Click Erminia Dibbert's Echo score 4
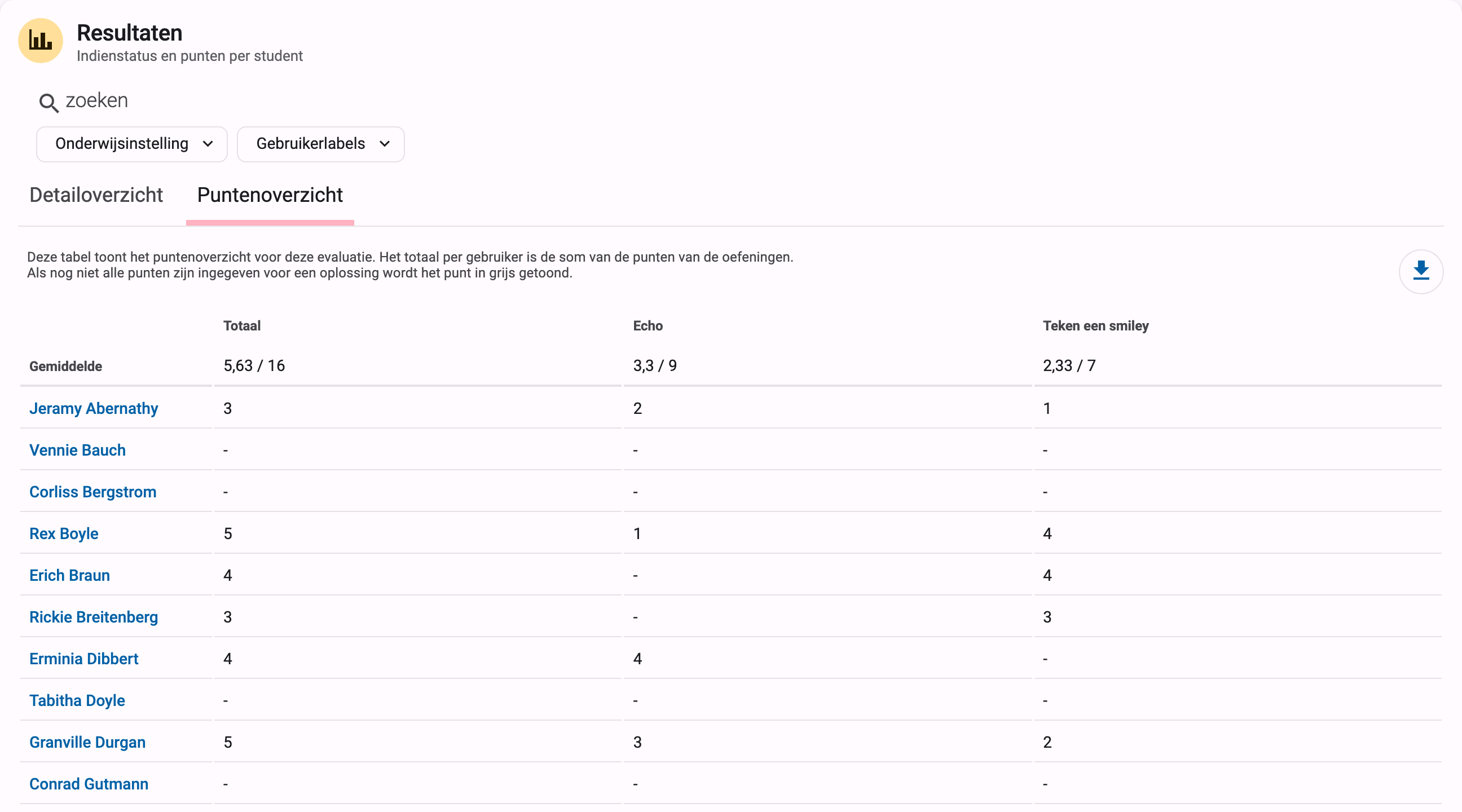The image size is (1462, 812). pyautogui.click(x=637, y=659)
